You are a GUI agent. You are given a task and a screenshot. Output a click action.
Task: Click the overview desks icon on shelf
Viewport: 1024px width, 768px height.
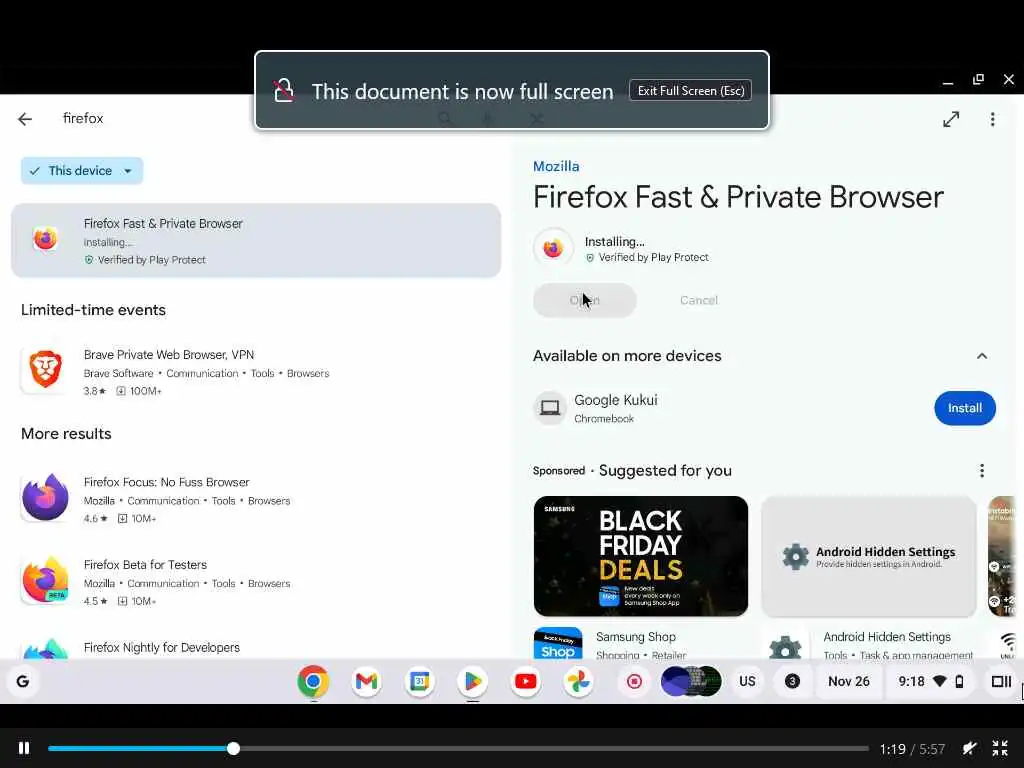tap(1001, 682)
